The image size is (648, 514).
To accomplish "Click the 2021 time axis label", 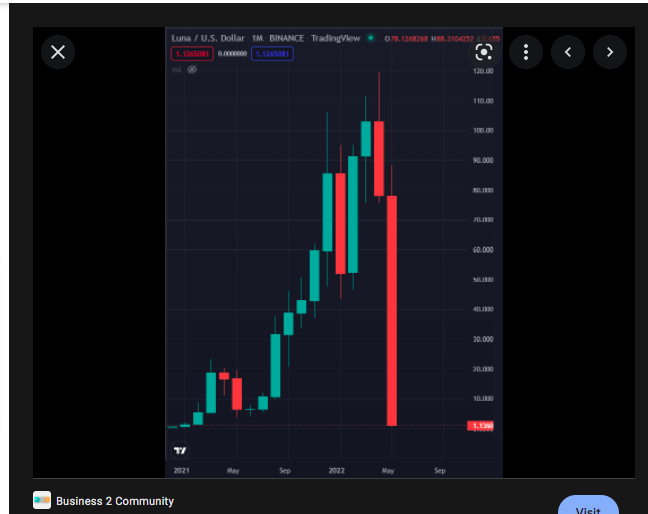I will point(181,471).
